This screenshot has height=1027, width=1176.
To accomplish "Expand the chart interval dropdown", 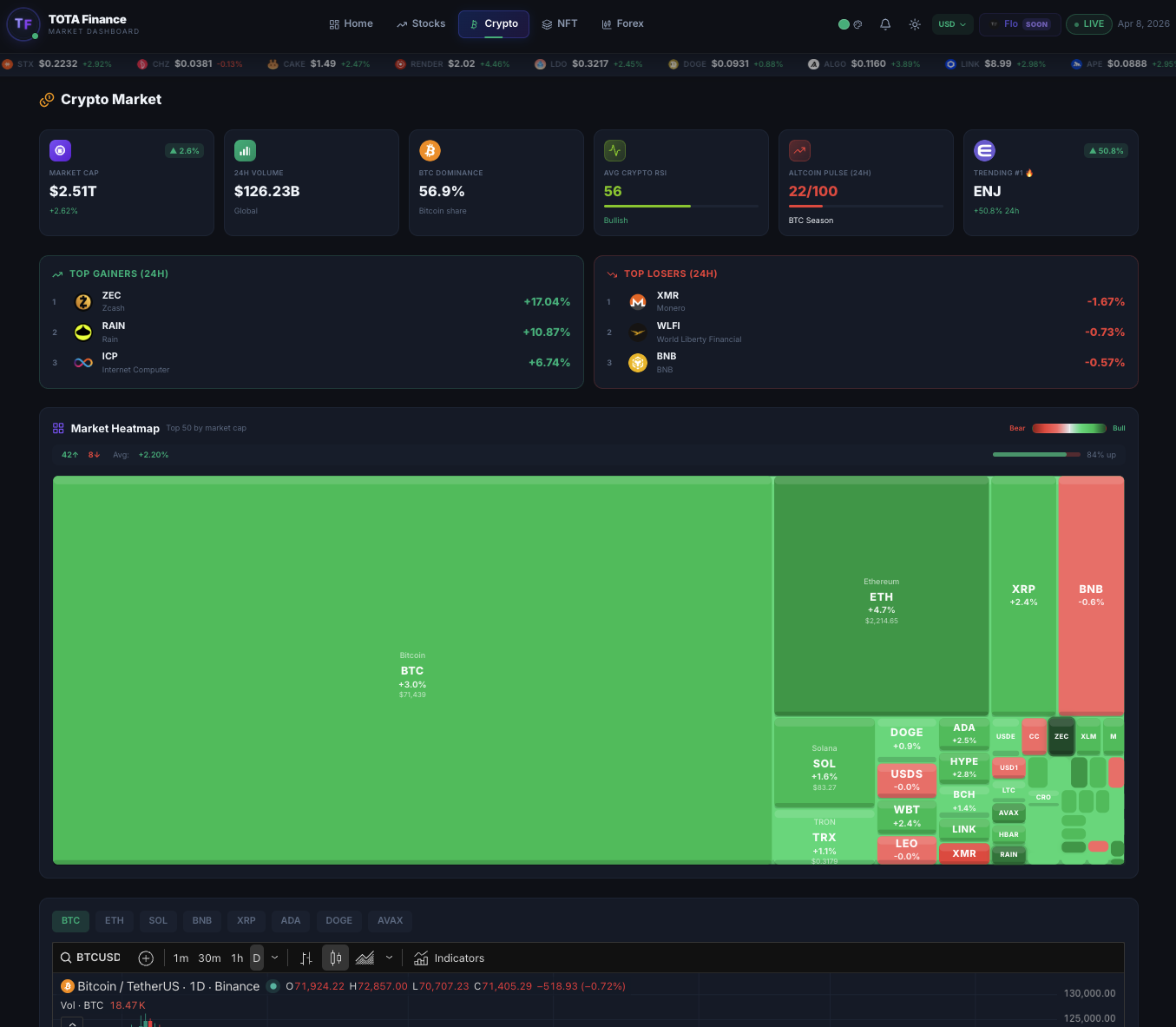I will pos(275,958).
